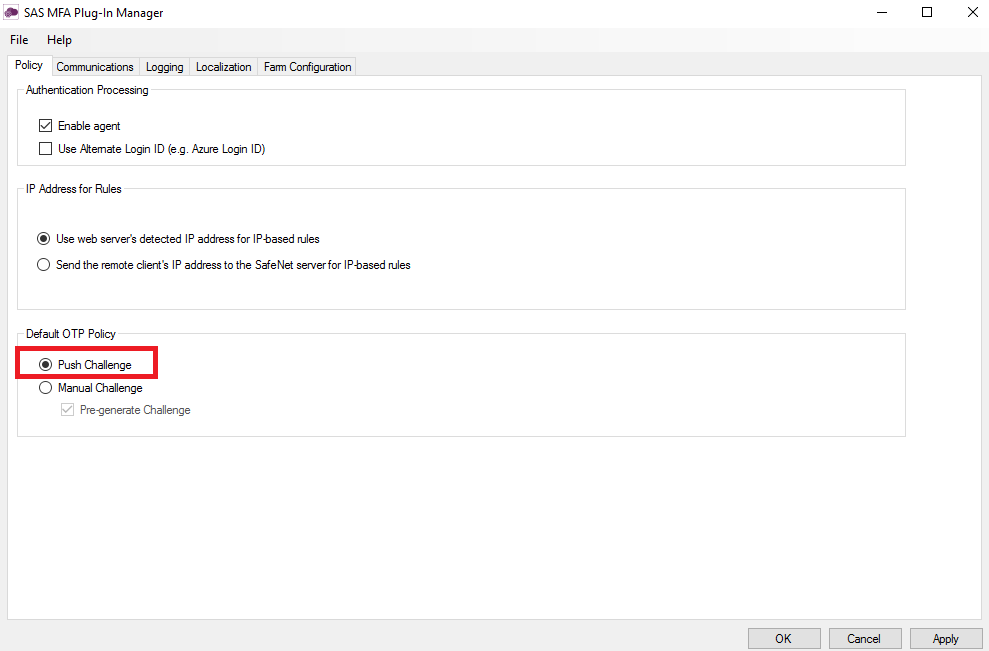Switch to the Logging tab

164,67
